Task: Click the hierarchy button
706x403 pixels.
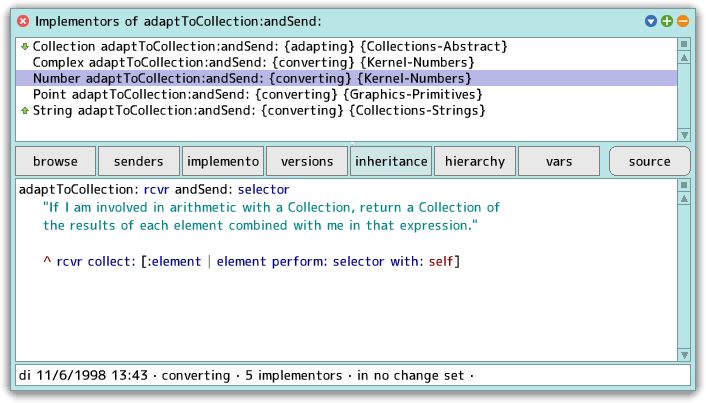Action: point(475,161)
